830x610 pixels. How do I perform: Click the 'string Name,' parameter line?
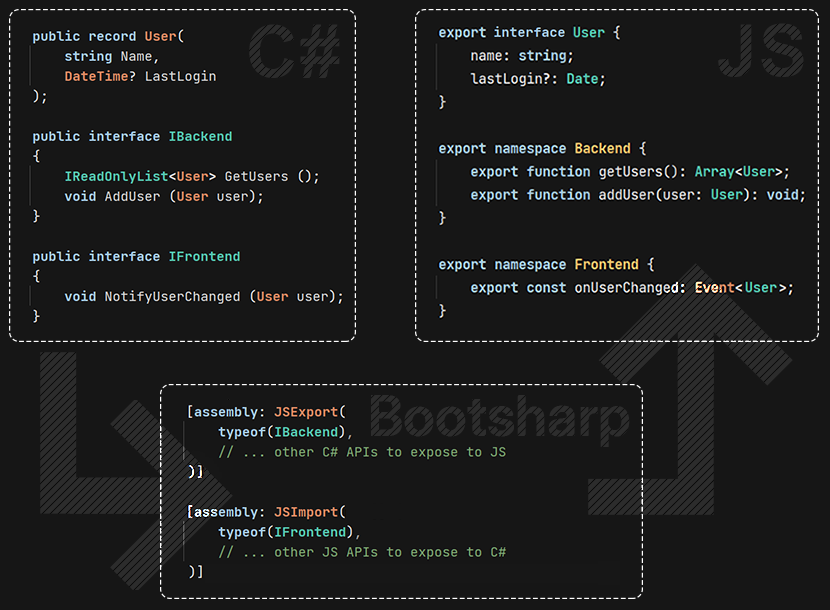pos(112,57)
